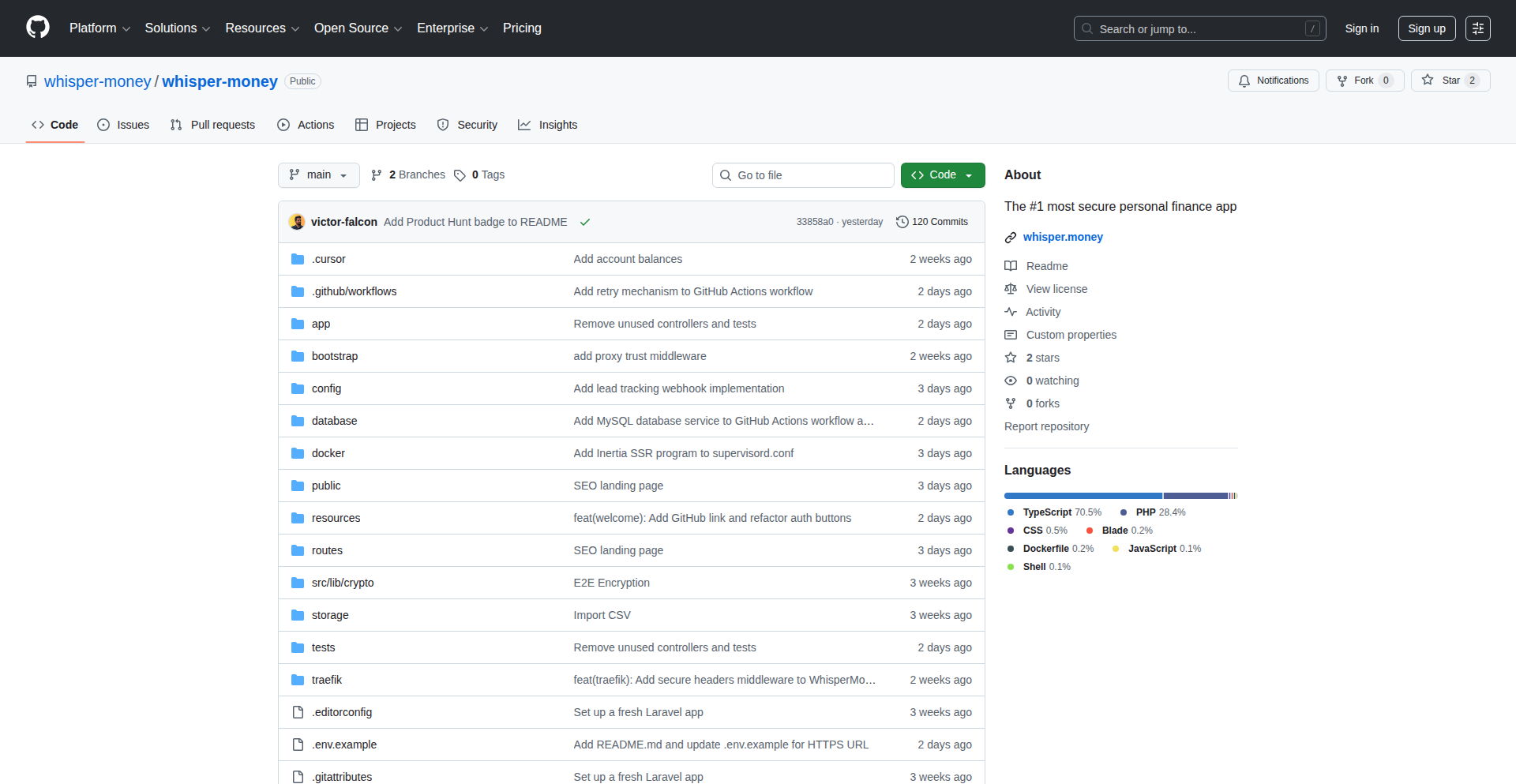1516x784 pixels.
Task: Star the whisper-money repository
Action: (1450, 80)
